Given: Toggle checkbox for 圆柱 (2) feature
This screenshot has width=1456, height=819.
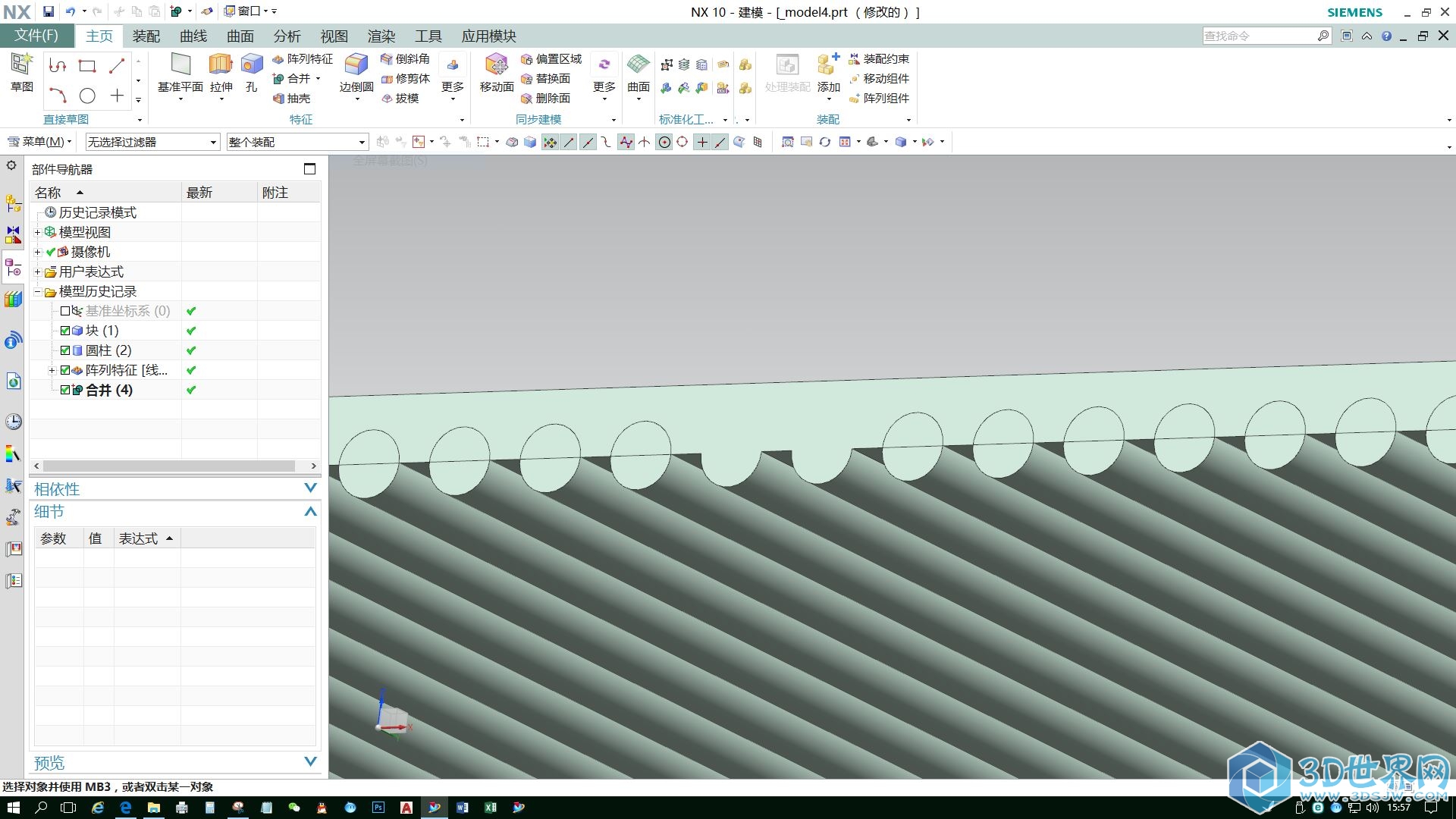Looking at the screenshot, I should pos(65,350).
